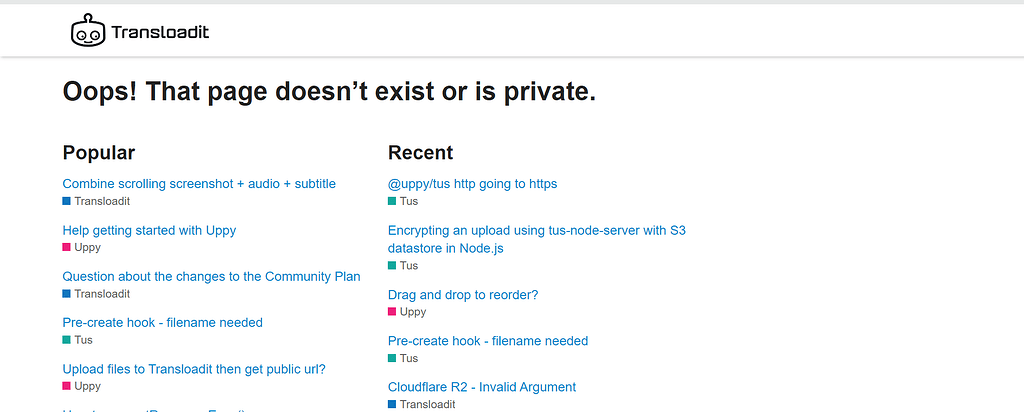Viewport: 1024px width, 412px height.
Task: Open 'Drag and drop to reorder?' topic
Action: point(463,295)
